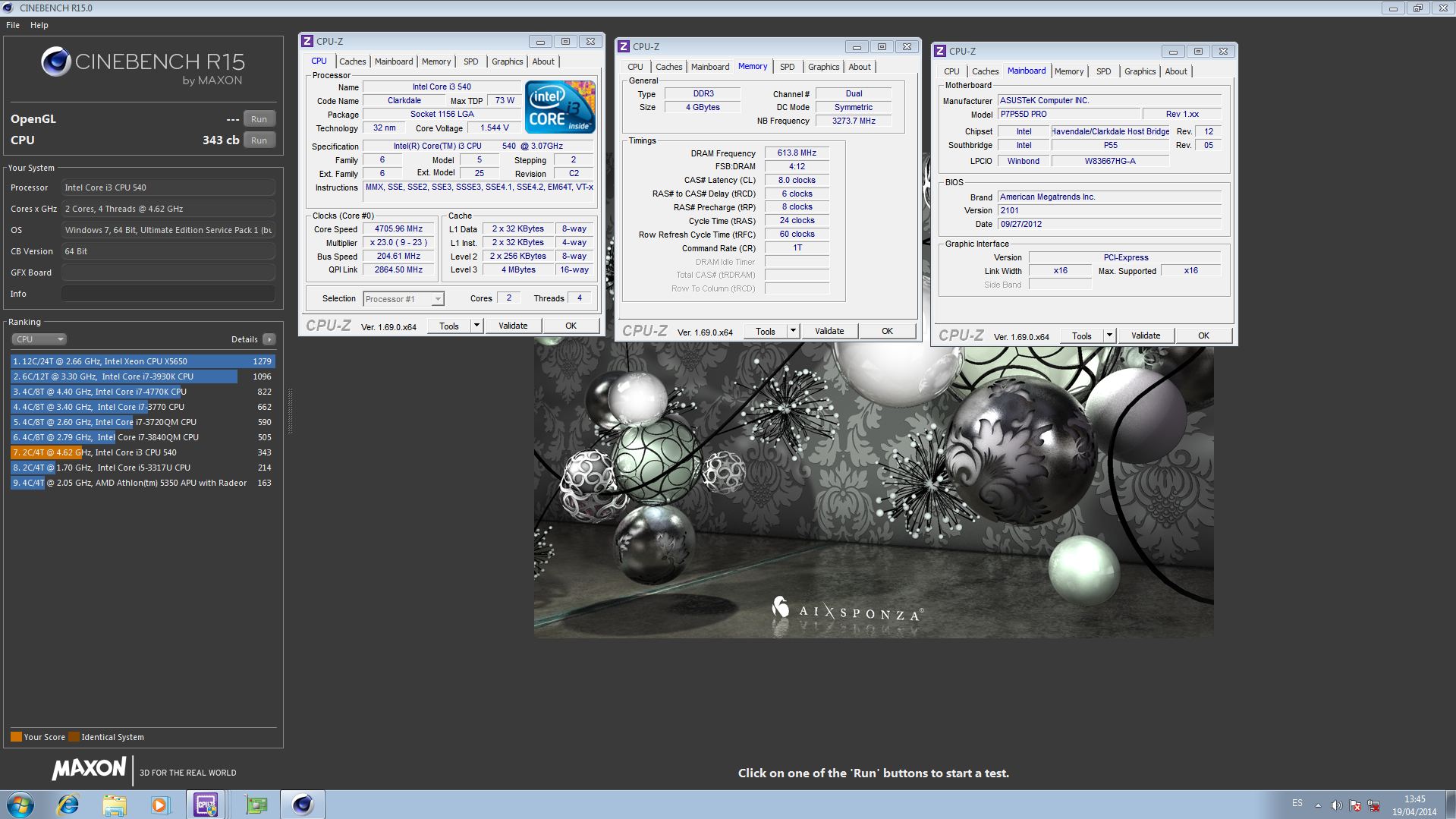
Task: Select Core i5-3317U ranking entry
Action: click(143, 468)
